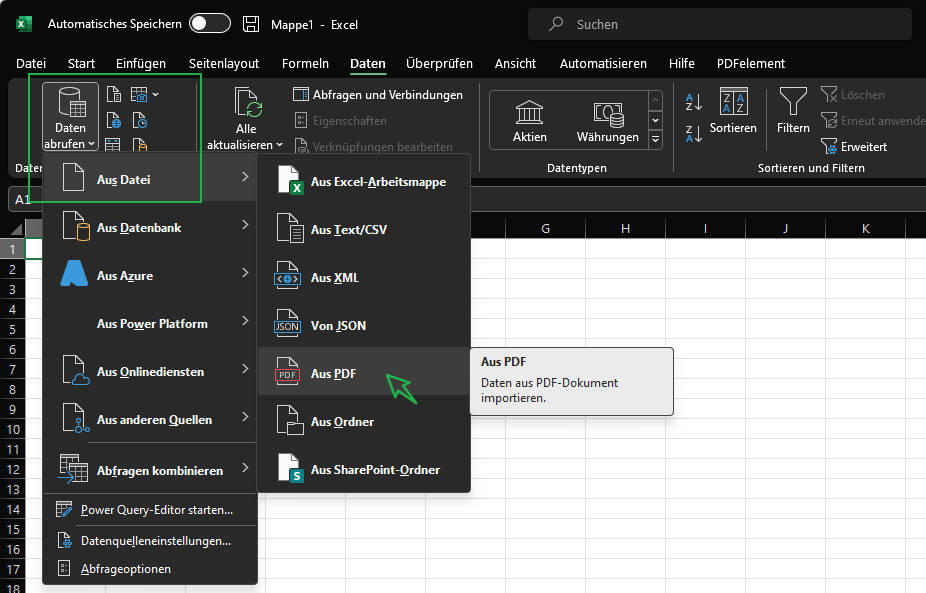Move up in the Datentypen gallery

pos(655,100)
